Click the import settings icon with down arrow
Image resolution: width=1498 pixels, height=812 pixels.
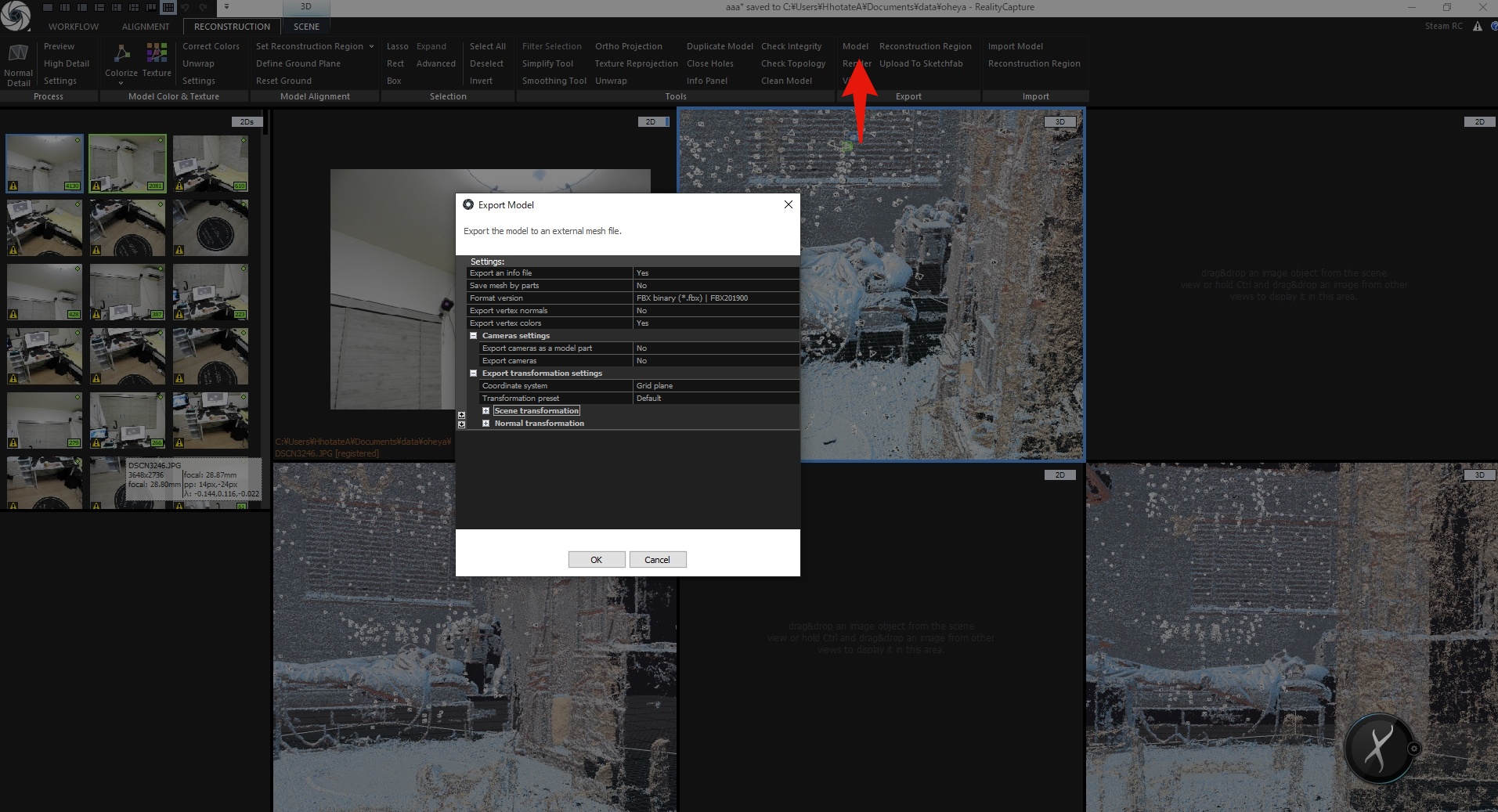click(461, 424)
